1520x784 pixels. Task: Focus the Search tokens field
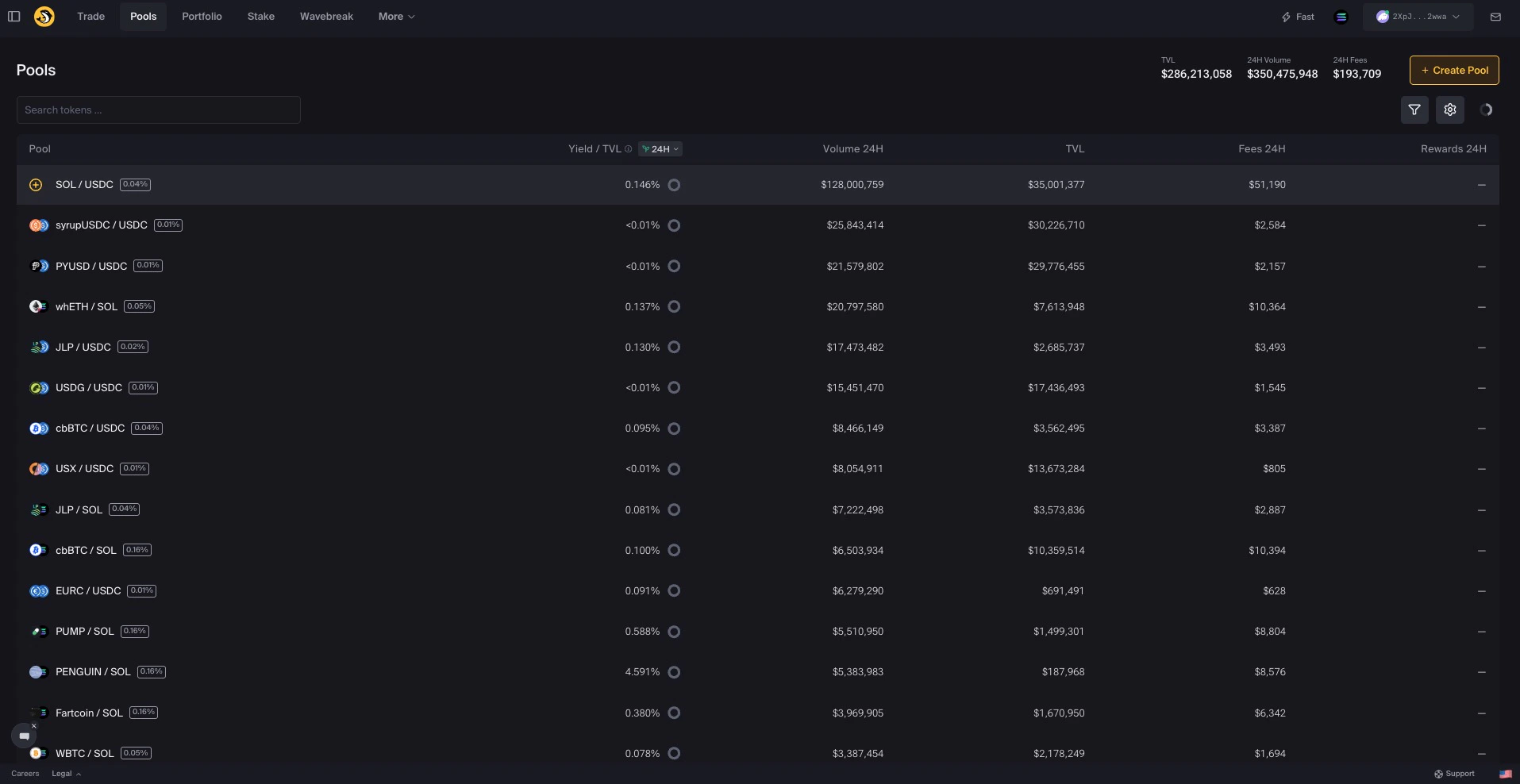point(159,110)
